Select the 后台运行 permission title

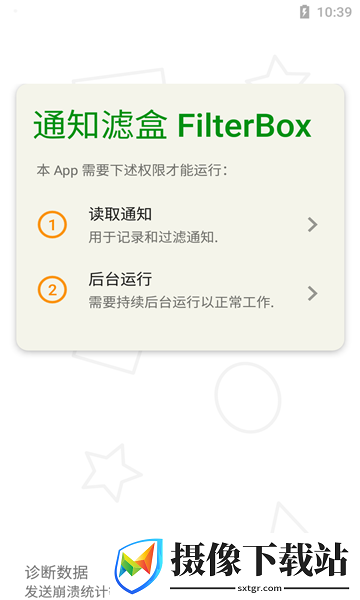tap(120, 279)
